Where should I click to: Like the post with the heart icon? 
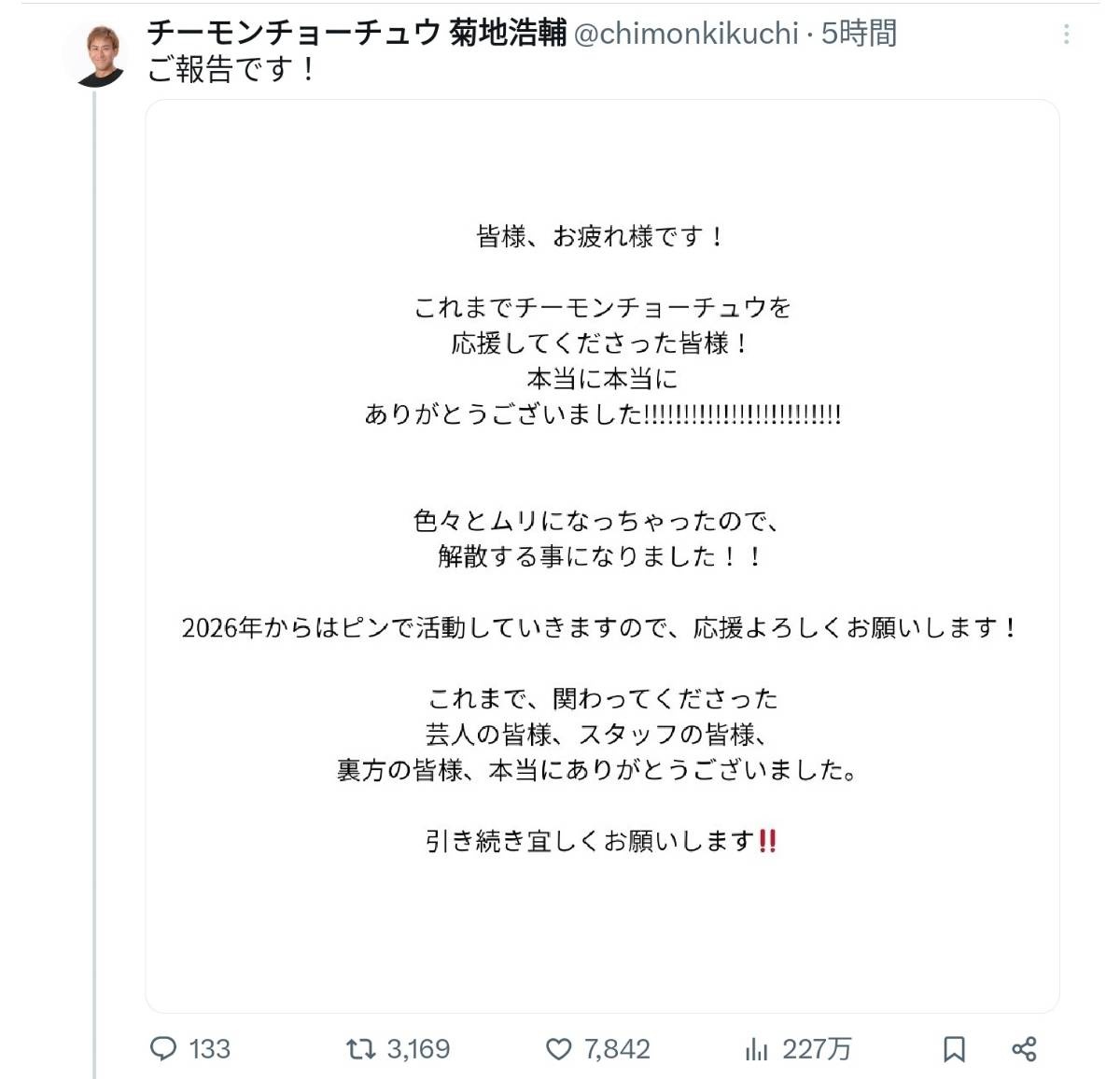point(558,1049)
